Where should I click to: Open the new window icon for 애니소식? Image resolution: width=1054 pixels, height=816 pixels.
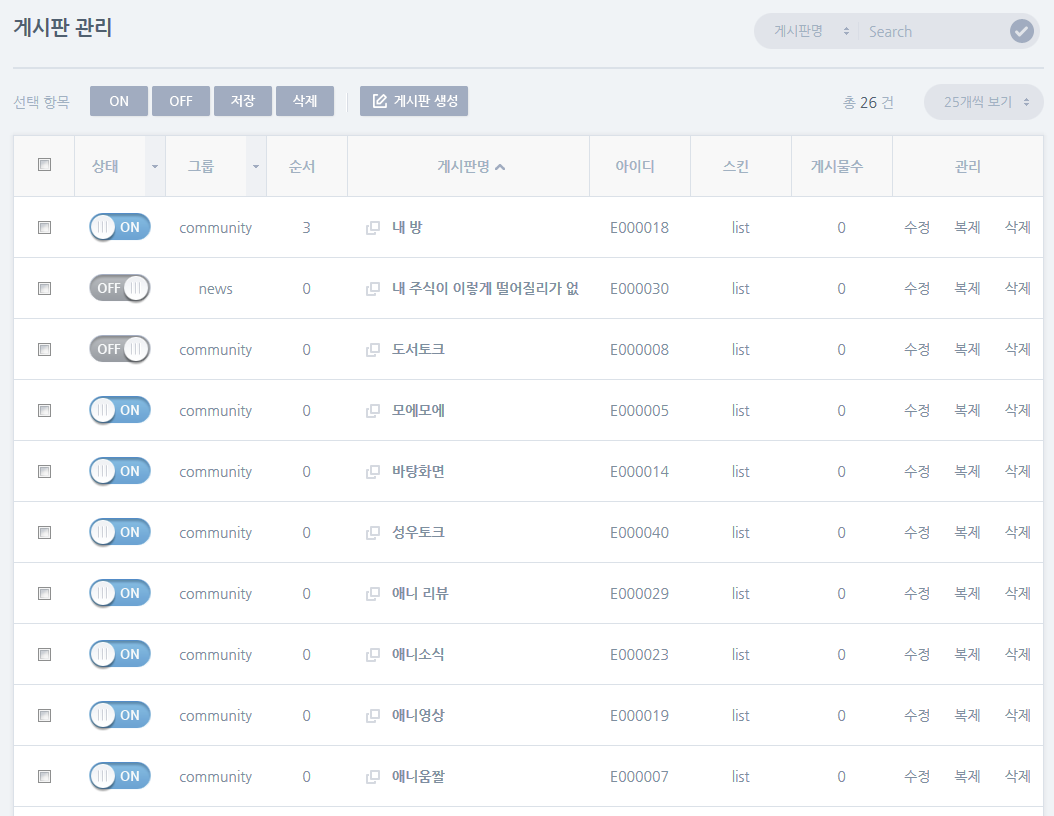tap(373, 655)
